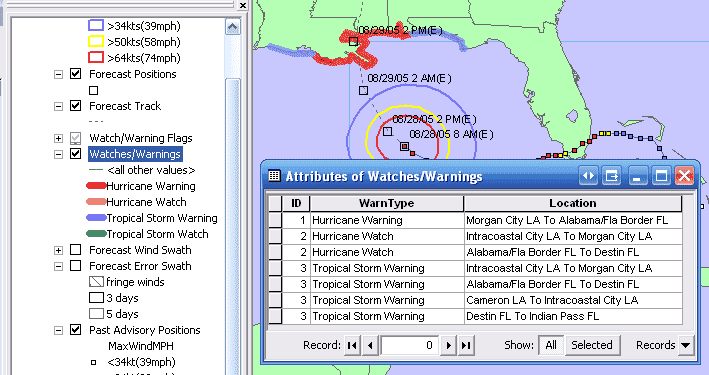
Task: Show All records button
Action: coord(551,345)
